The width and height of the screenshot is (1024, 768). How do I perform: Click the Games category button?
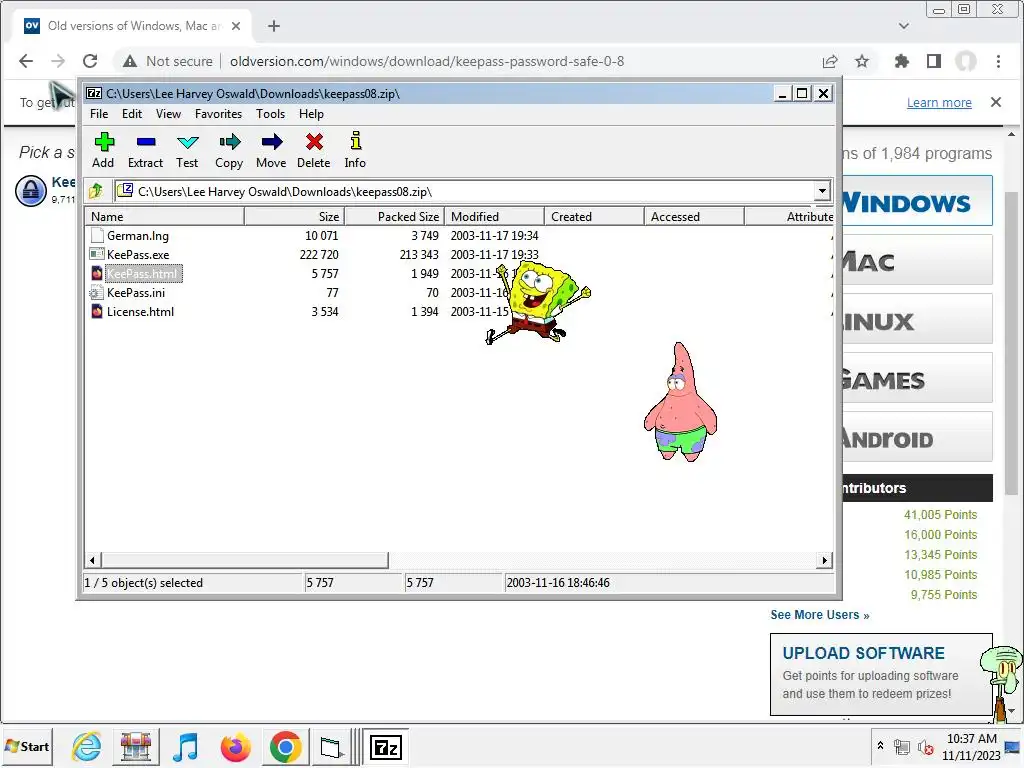pyautogui.click(x=917, y=379)
